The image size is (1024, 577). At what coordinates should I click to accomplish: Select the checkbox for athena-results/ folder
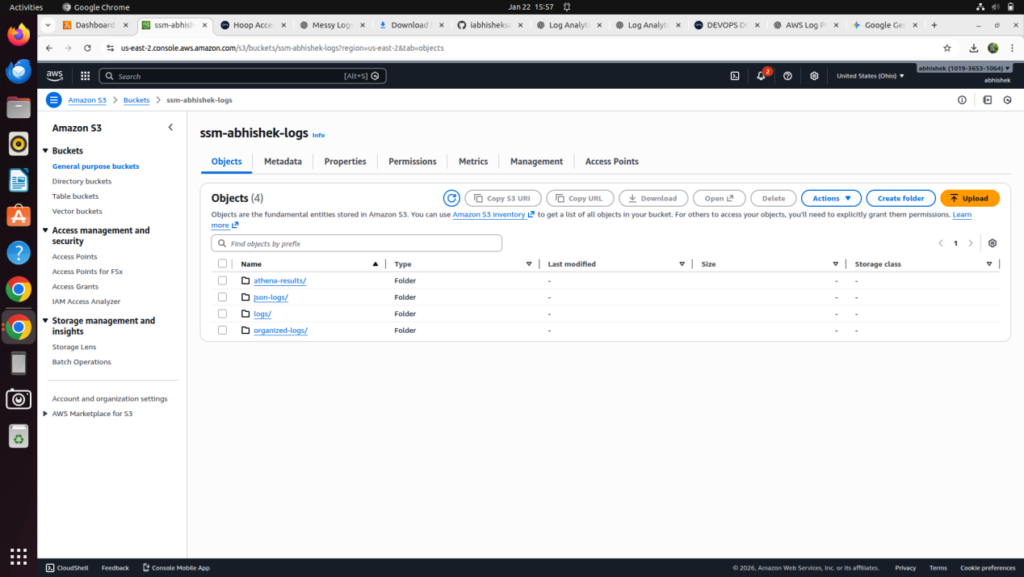[x=222, y=280]
